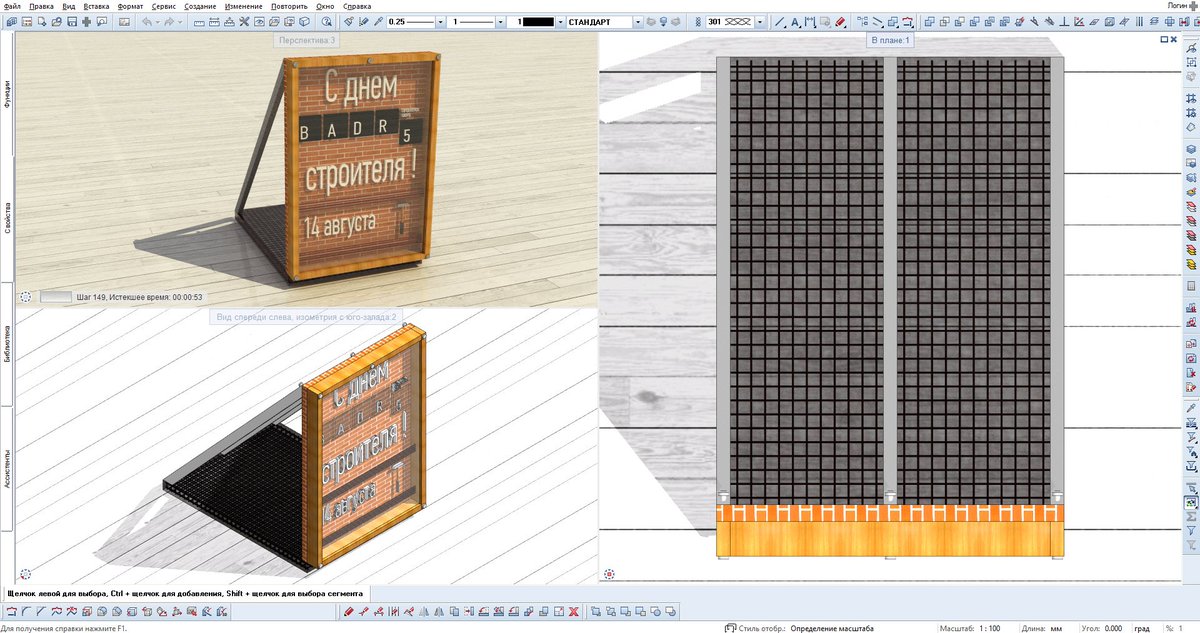Select the Text tool (letter A)
Viewport: 1200px width, 633px height.
coord(796,21)
